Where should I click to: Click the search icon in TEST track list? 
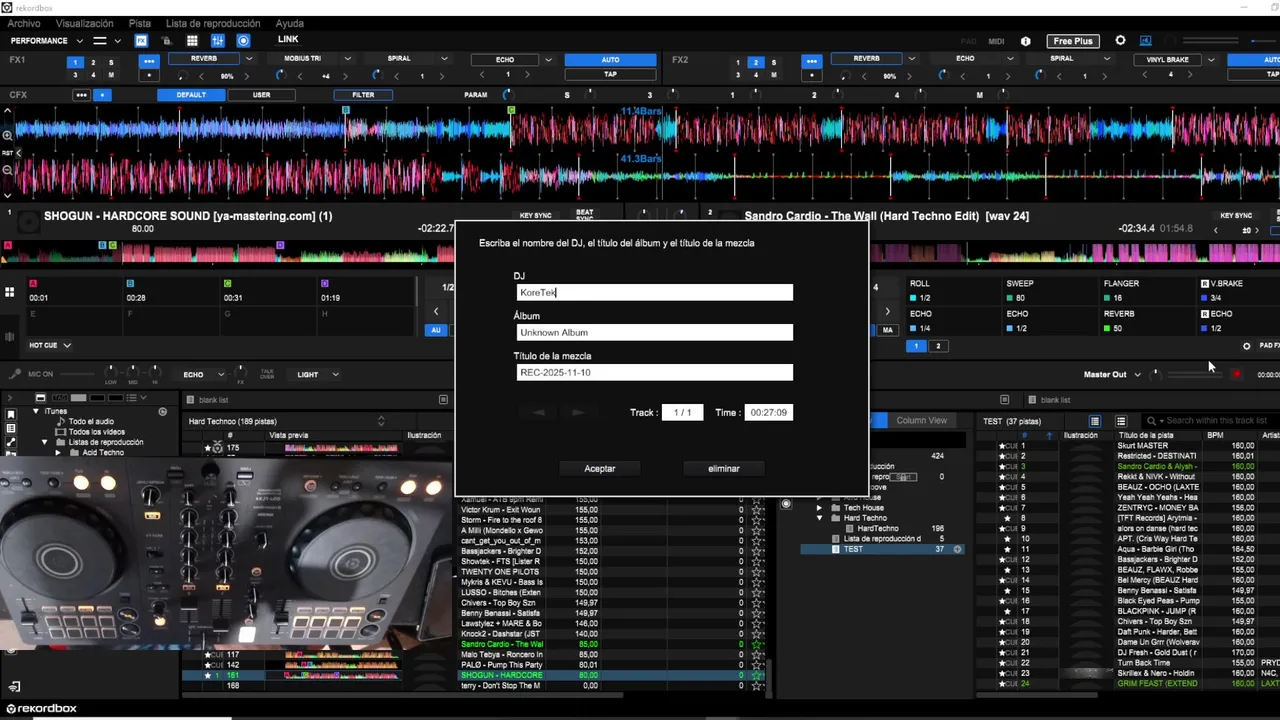pos(1152,421)
